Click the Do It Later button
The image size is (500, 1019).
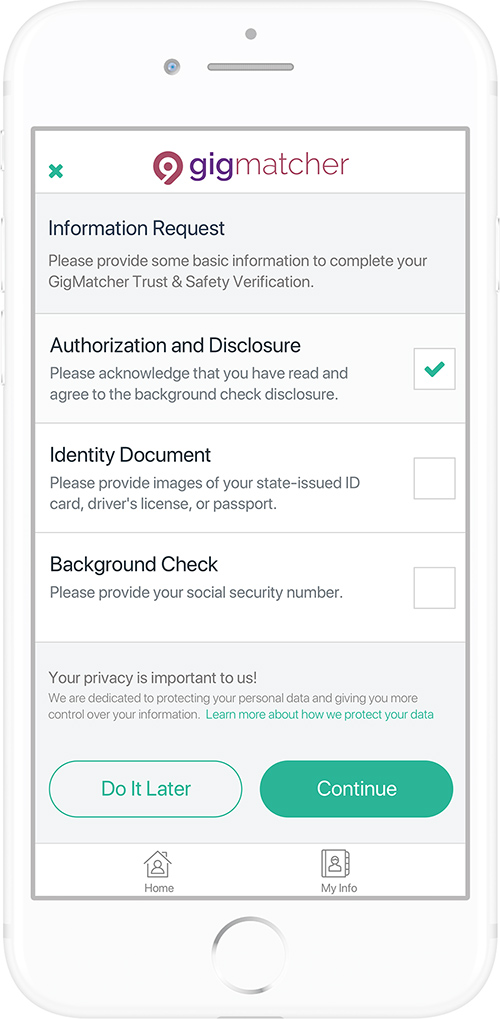(x=146, y=789)
